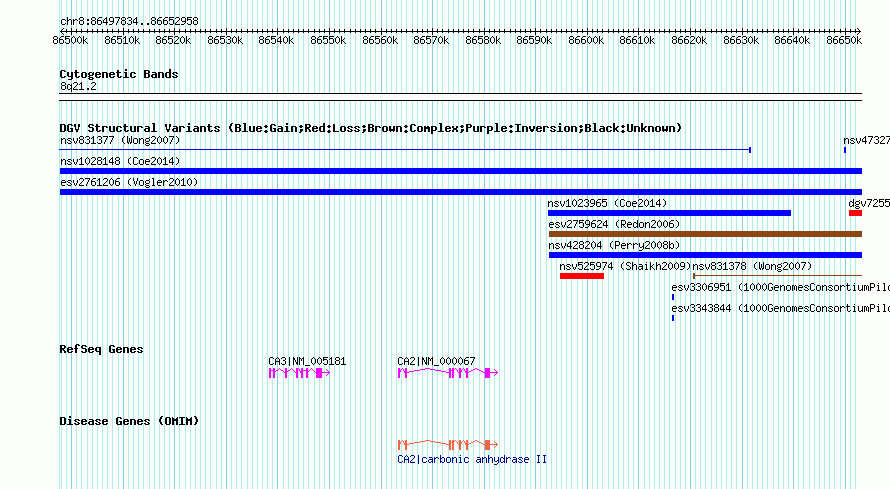Open variant nsv1028148 (Coe2014) label
This screenshot has height=489, width=890.
120,161
